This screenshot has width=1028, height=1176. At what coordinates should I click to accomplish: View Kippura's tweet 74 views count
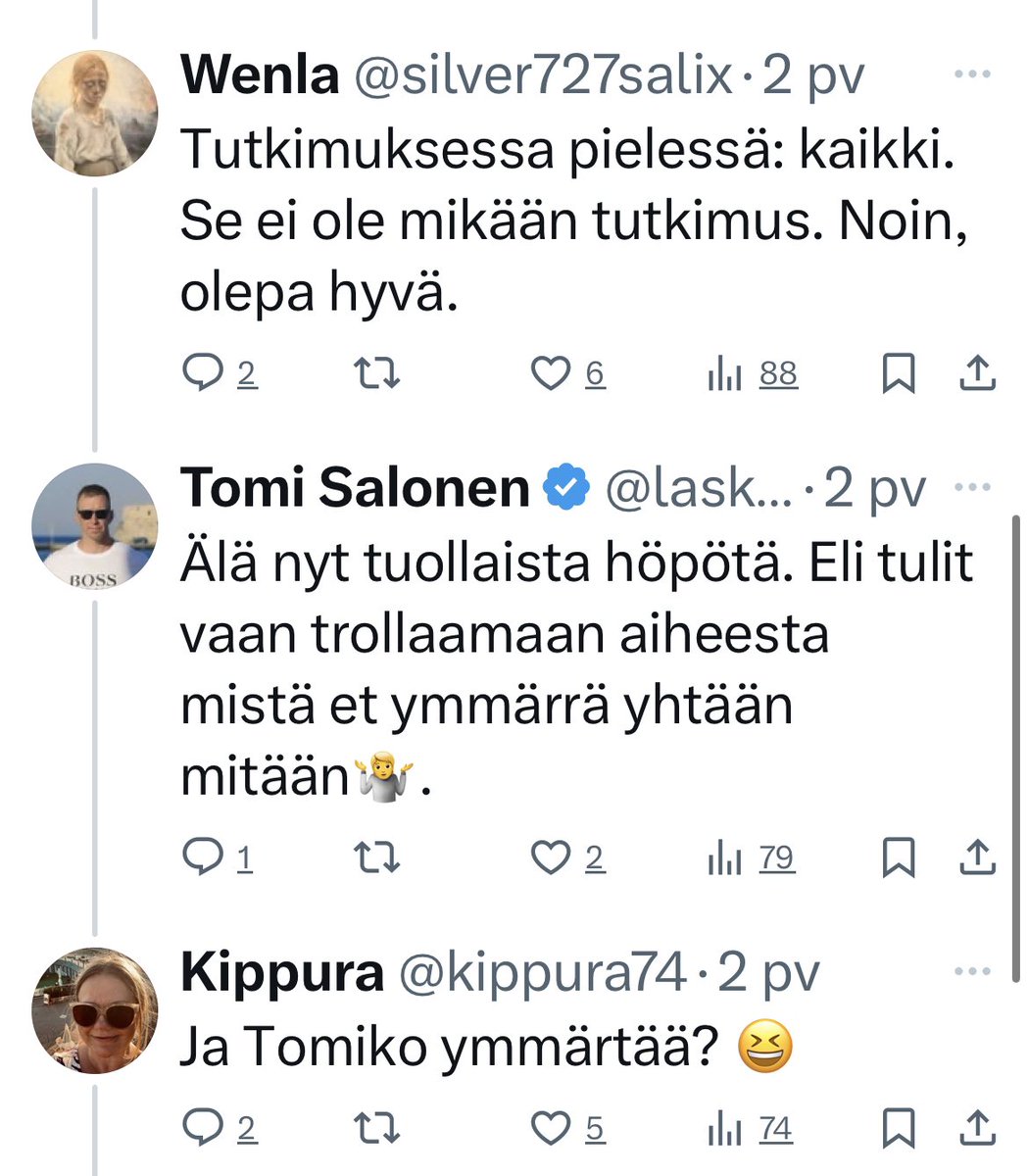point(751,1130)
